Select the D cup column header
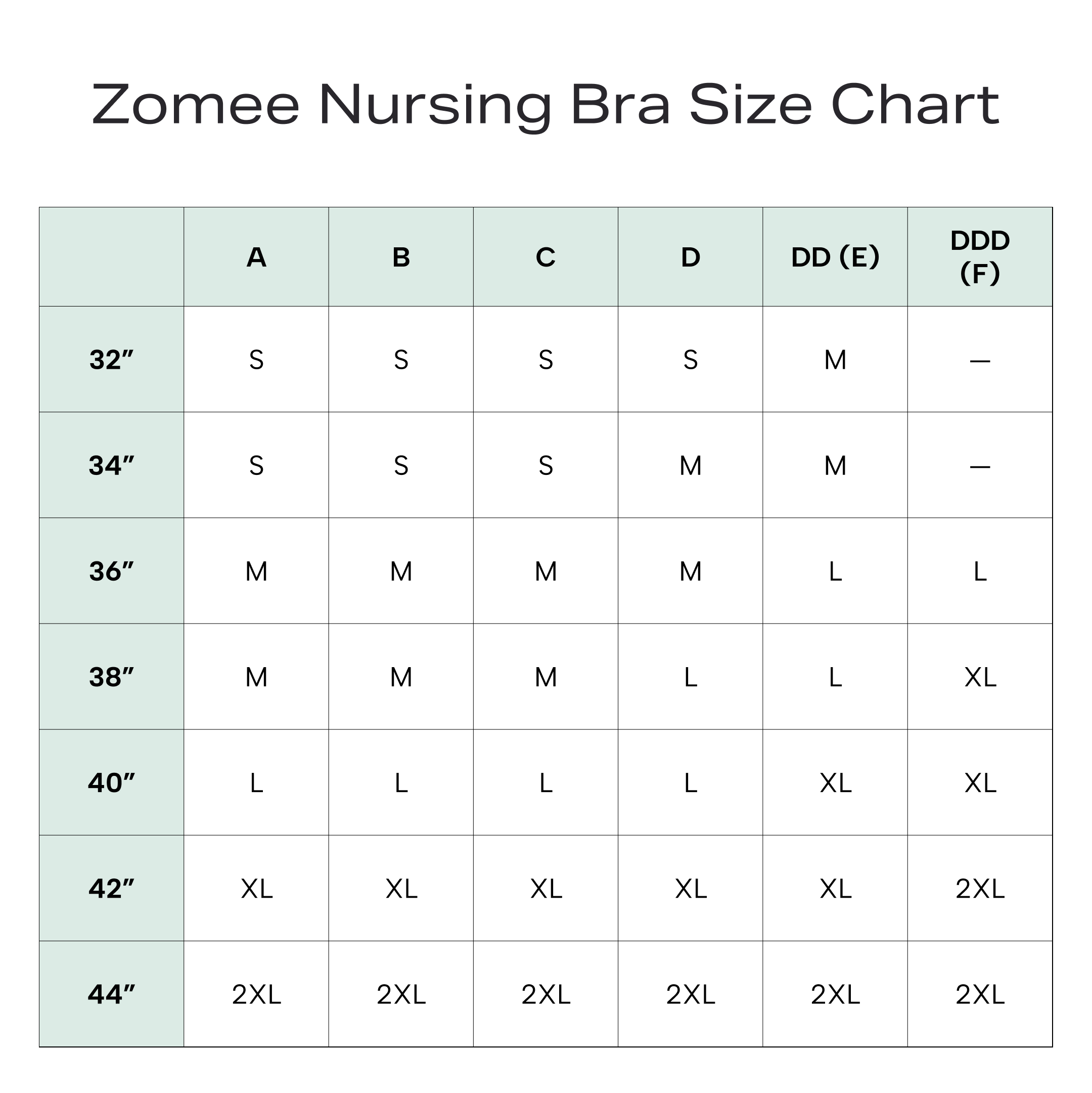This screenshot has height=1093, width=1092. click(691, 257)
